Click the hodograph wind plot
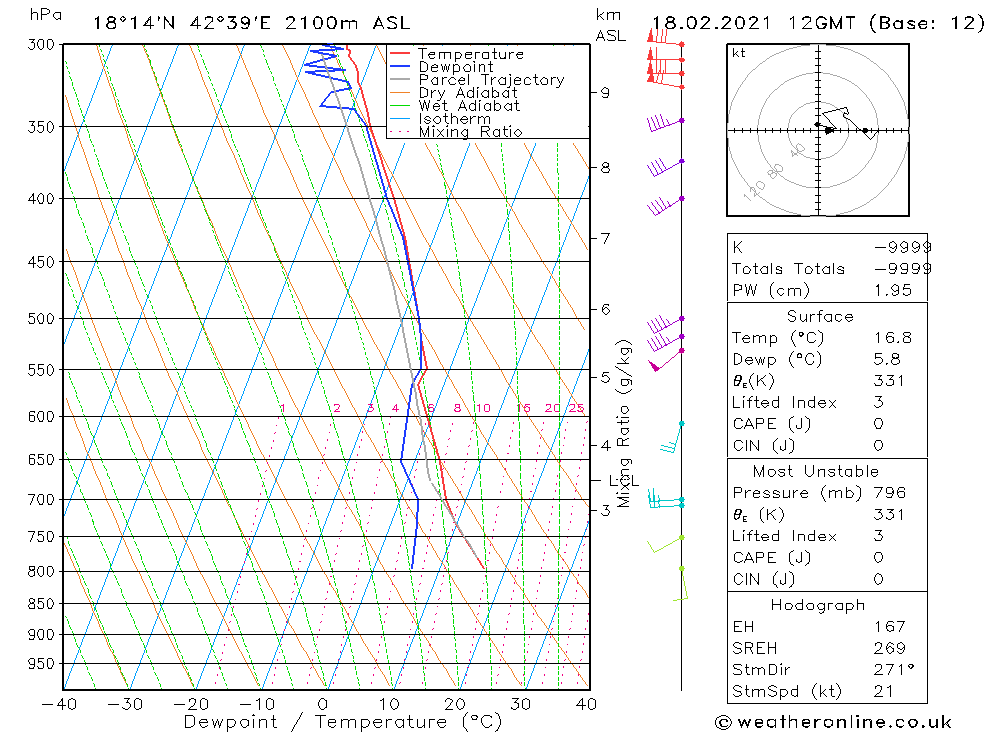1000x733 pixels. pos(818,130)
